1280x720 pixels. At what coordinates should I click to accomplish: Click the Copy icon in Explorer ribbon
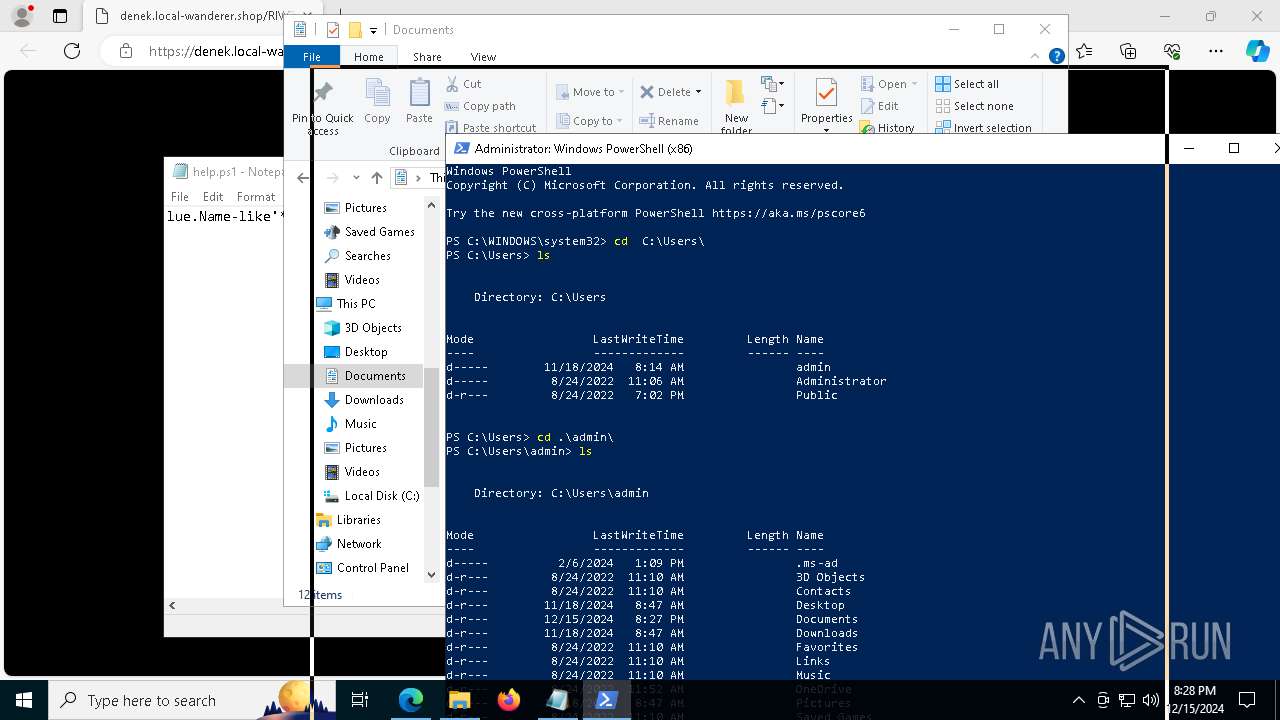(377, 102)
